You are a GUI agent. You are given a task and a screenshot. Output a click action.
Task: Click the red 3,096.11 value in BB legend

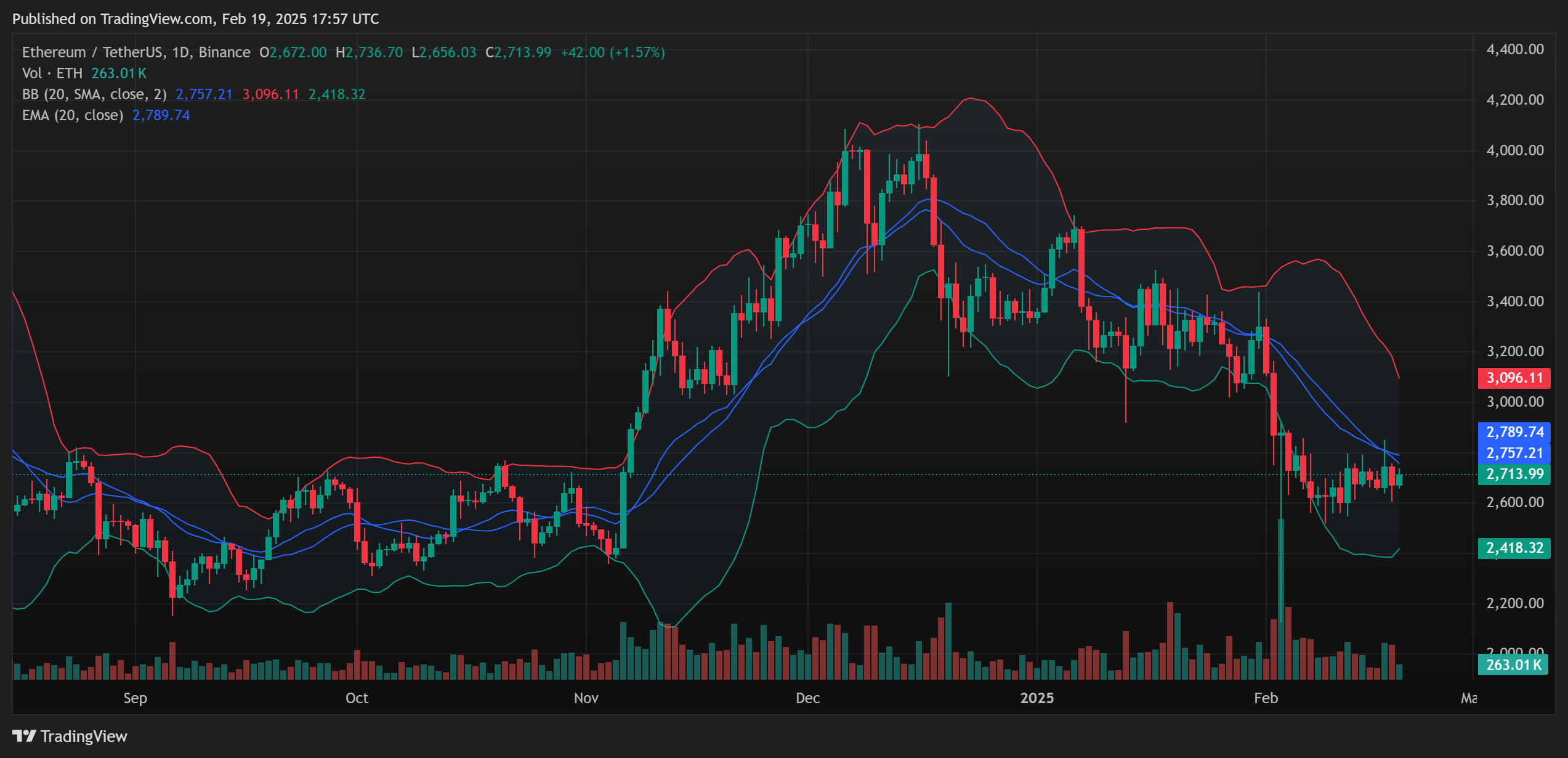pyautogui.click(x=270, y=94)
